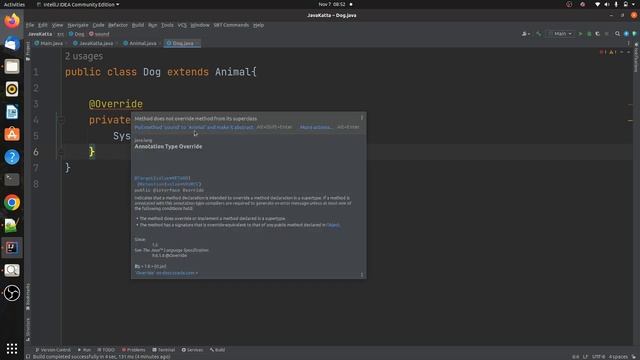Screen dimensions: 640x360
Task: Open the Run menu
Action: tap(152, 25)
